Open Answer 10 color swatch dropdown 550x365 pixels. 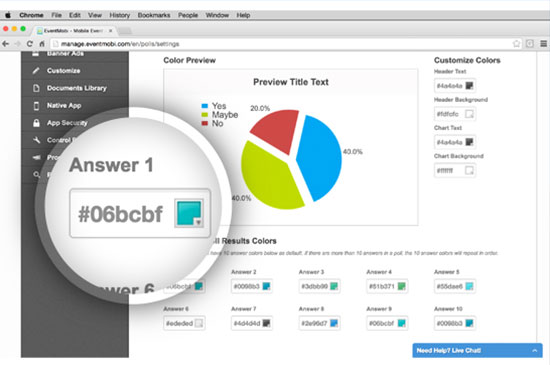469,323
